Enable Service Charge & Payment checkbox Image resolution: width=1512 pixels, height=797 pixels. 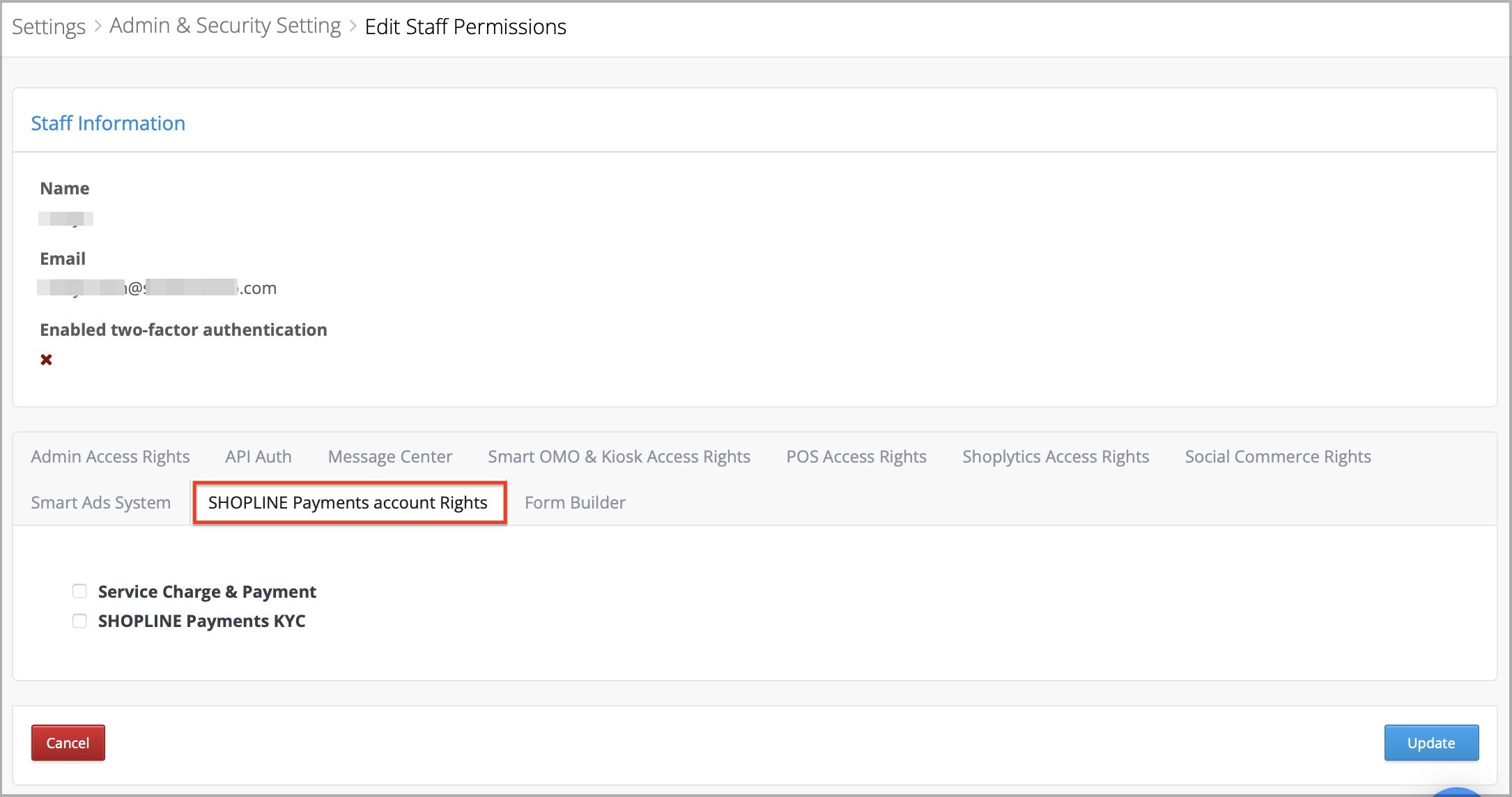point(79,591)
